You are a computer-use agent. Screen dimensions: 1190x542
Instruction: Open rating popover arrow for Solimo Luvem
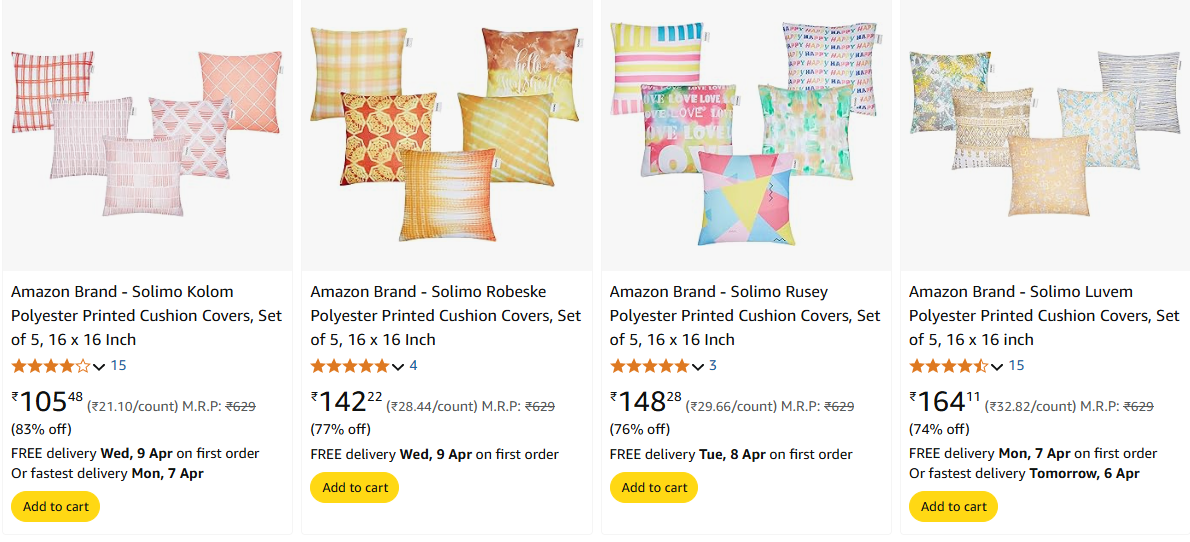(x=996, y=367)
